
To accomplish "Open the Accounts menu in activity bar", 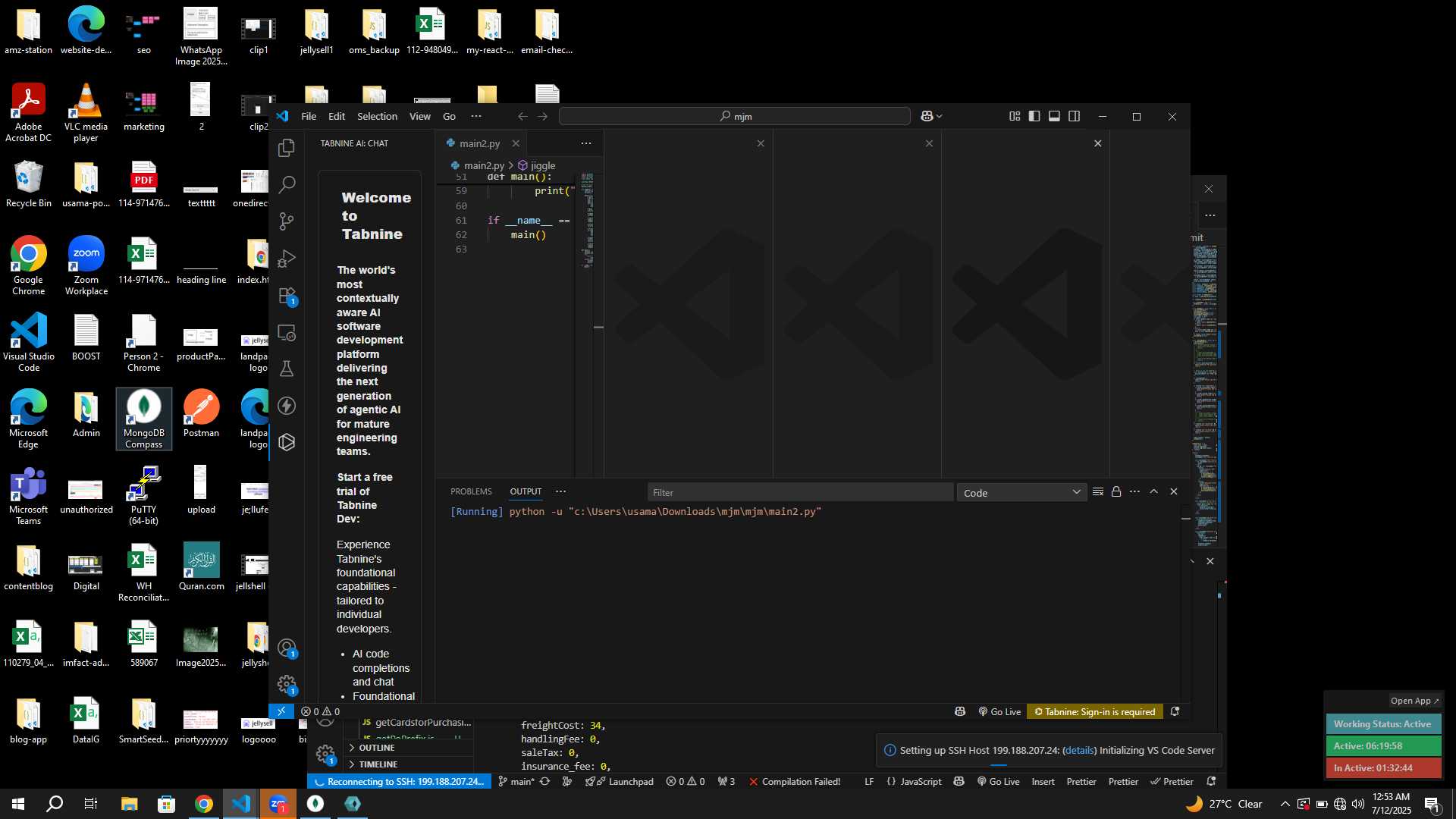I will [x=287, y=648].
